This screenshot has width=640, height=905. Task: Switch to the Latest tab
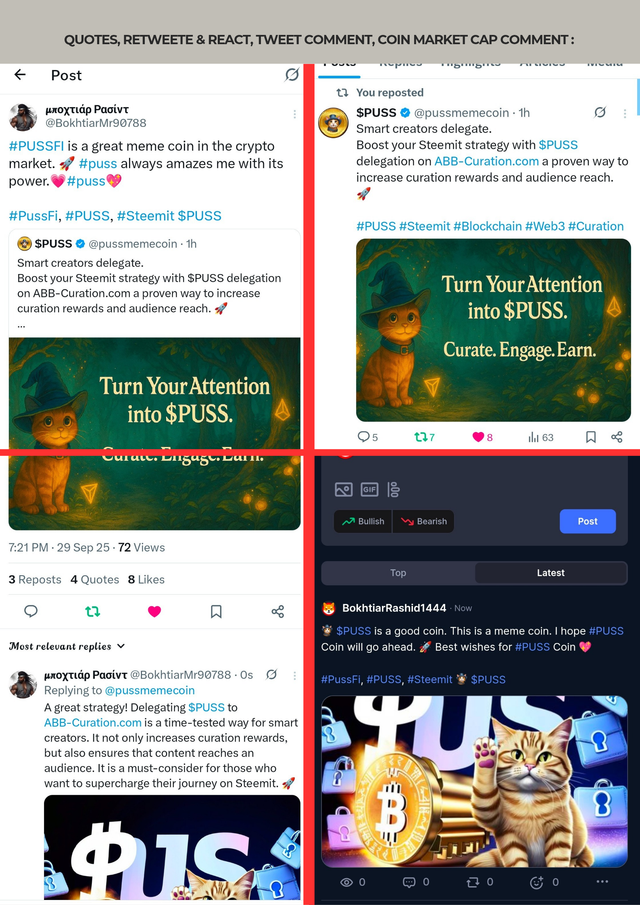[x=551, y=573]
